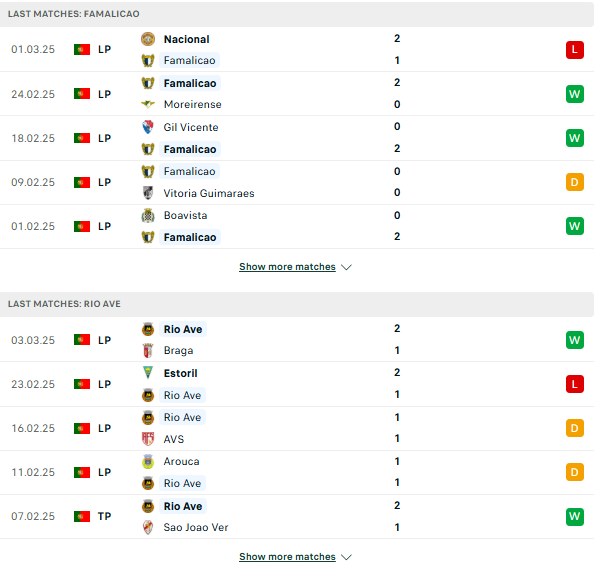Click the Sao Joao Ver crest

tap(148, 527)
